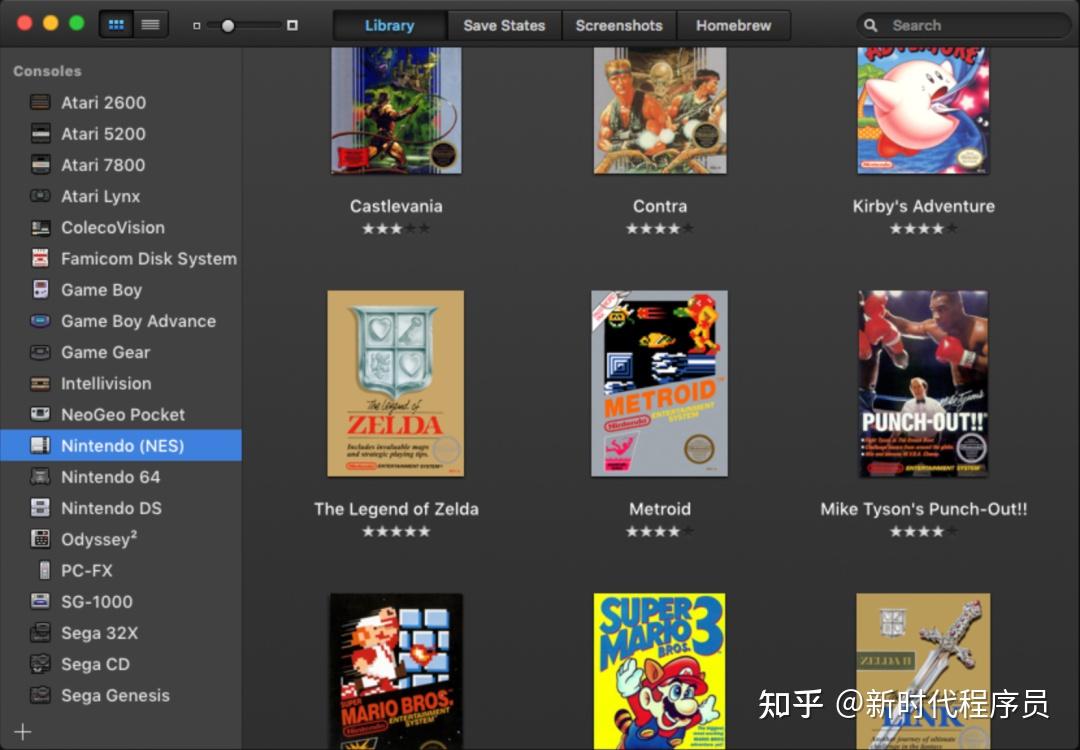Click the Contra title text
Image resolution: width=1080 pixels, height=750 pixels.
click(x=660, y=206)
